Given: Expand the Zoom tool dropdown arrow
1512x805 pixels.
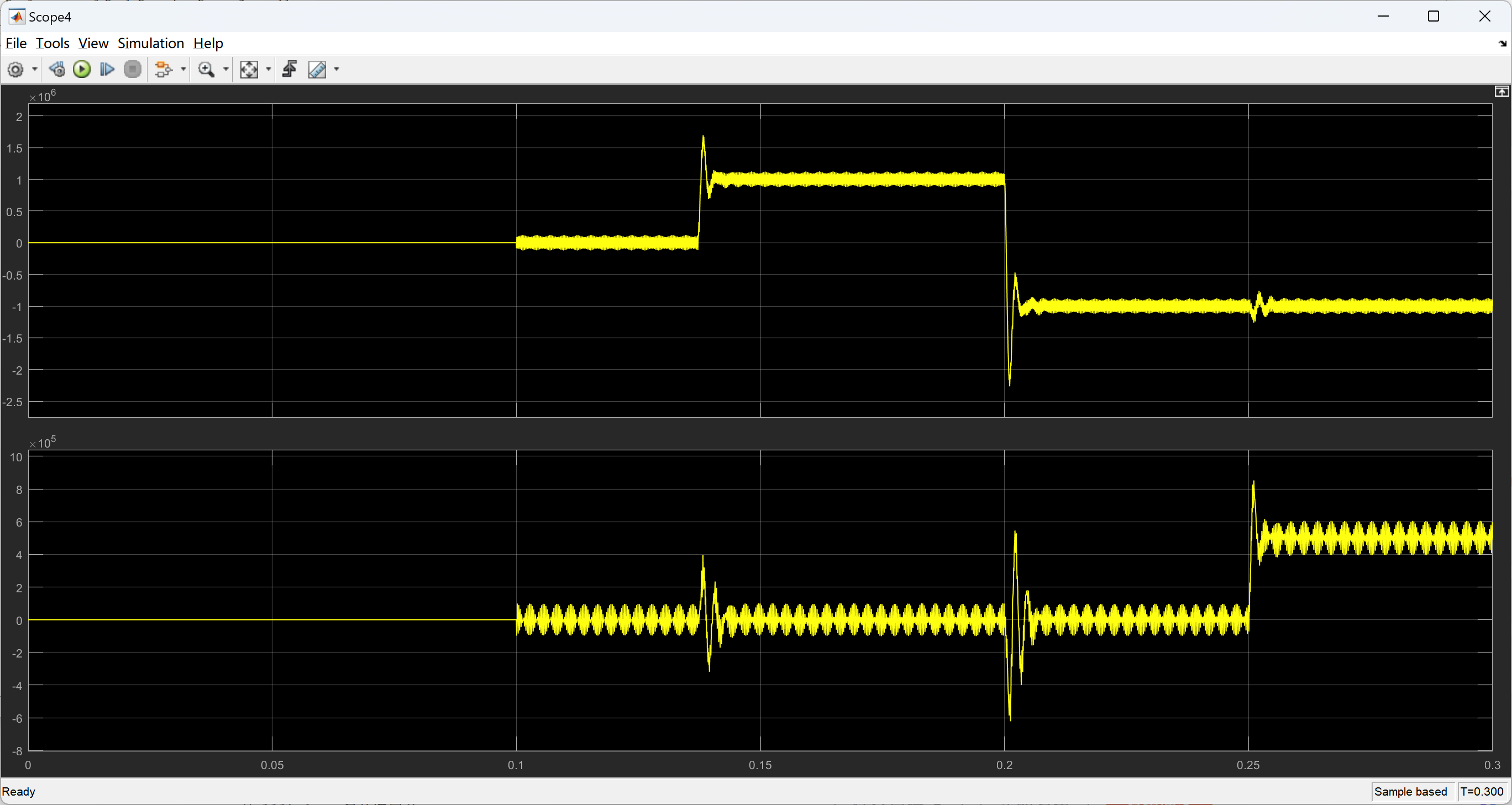Looking at the screenshot, I should tap(226, 70).
